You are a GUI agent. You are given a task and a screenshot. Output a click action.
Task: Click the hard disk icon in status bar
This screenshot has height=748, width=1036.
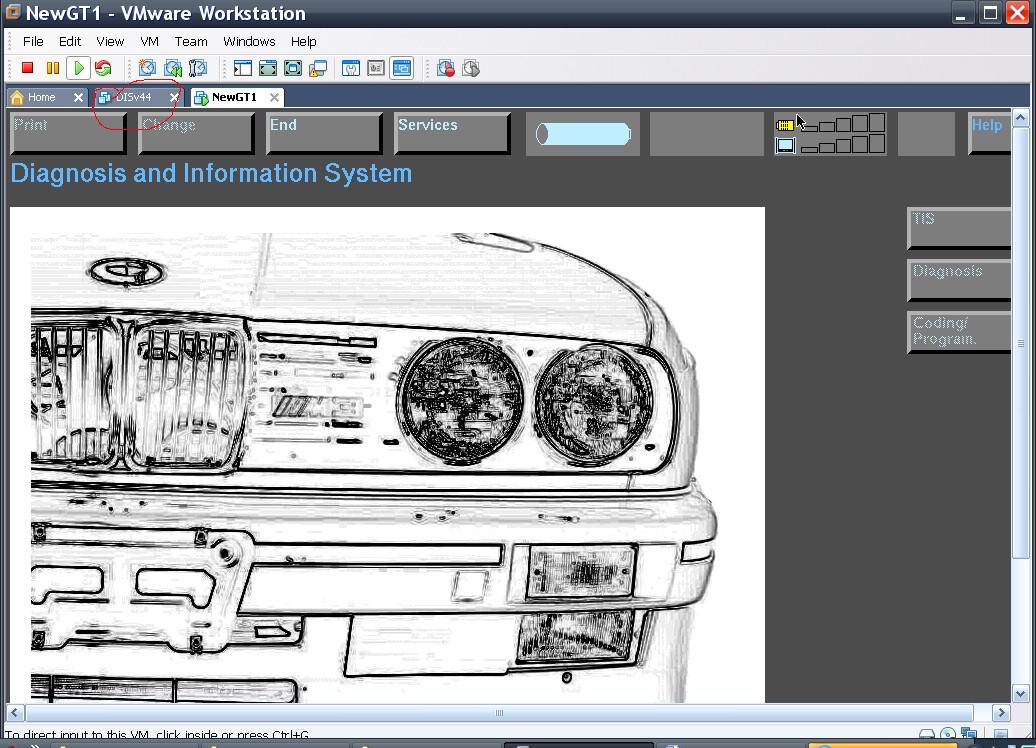927,733
